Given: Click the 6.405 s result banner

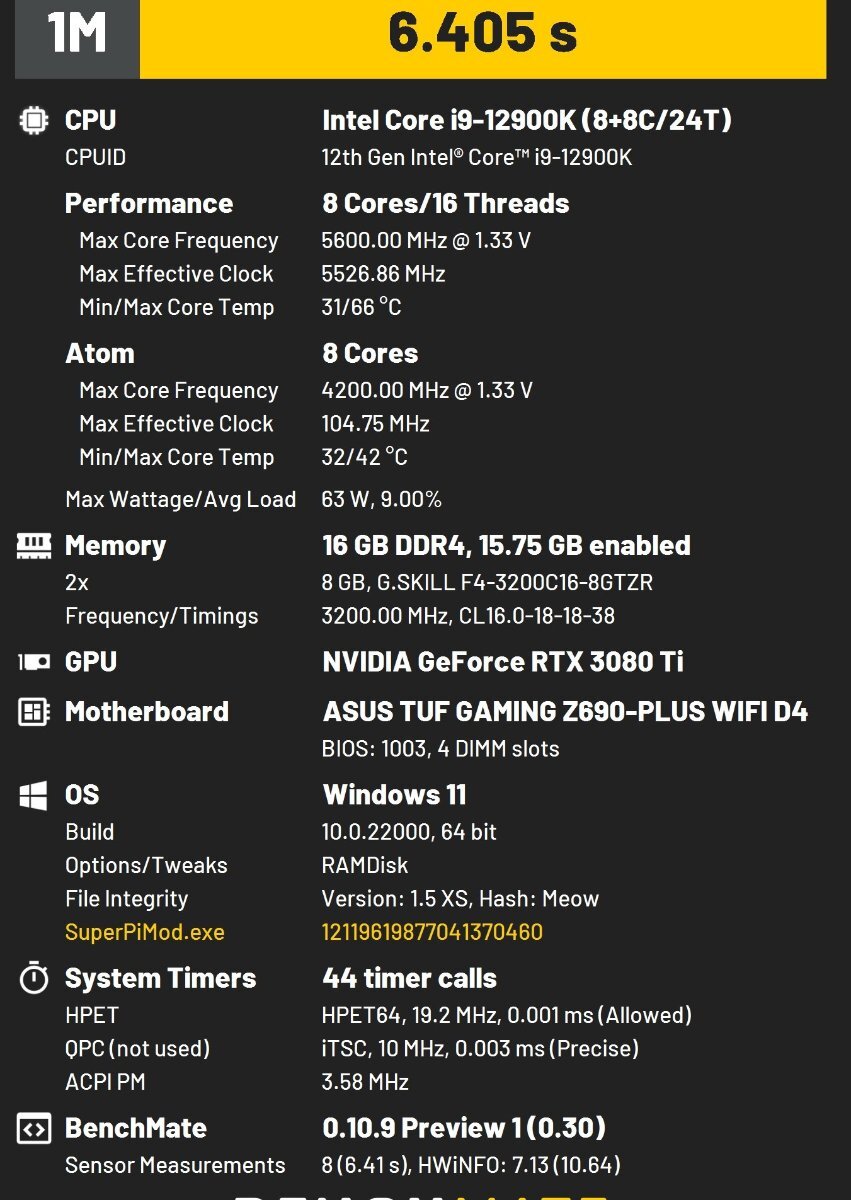Looking at the screenshot, I should point(483,34).
